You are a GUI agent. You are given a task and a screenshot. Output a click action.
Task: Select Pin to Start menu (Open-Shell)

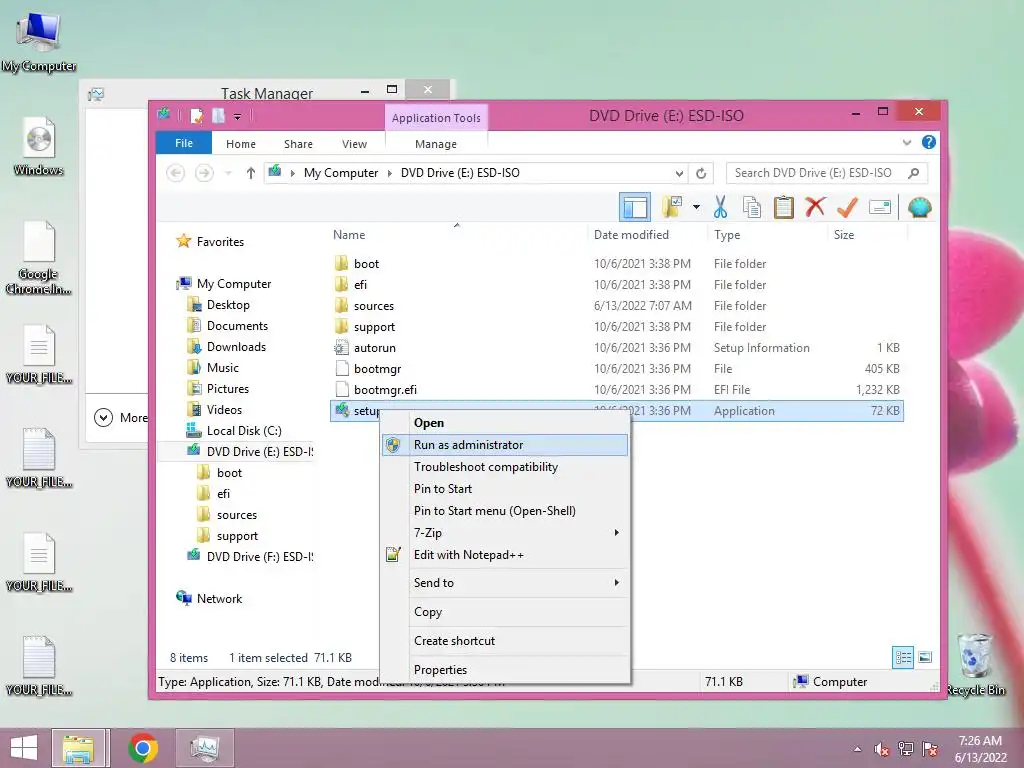tap(505, 511)
